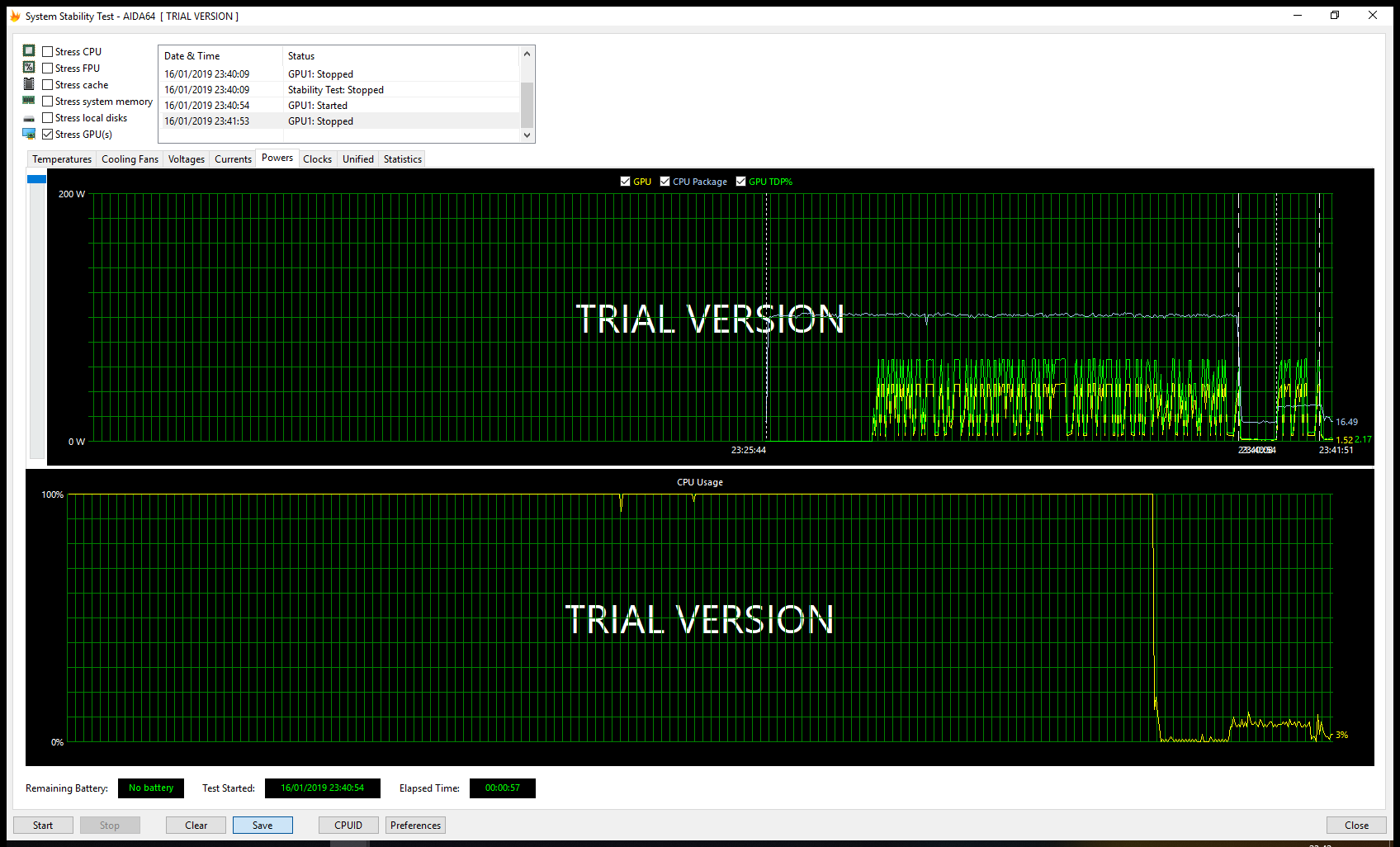Hide the GPU power graph line
The height and width of the screenshot is (847, 1400).
[625, 182]
